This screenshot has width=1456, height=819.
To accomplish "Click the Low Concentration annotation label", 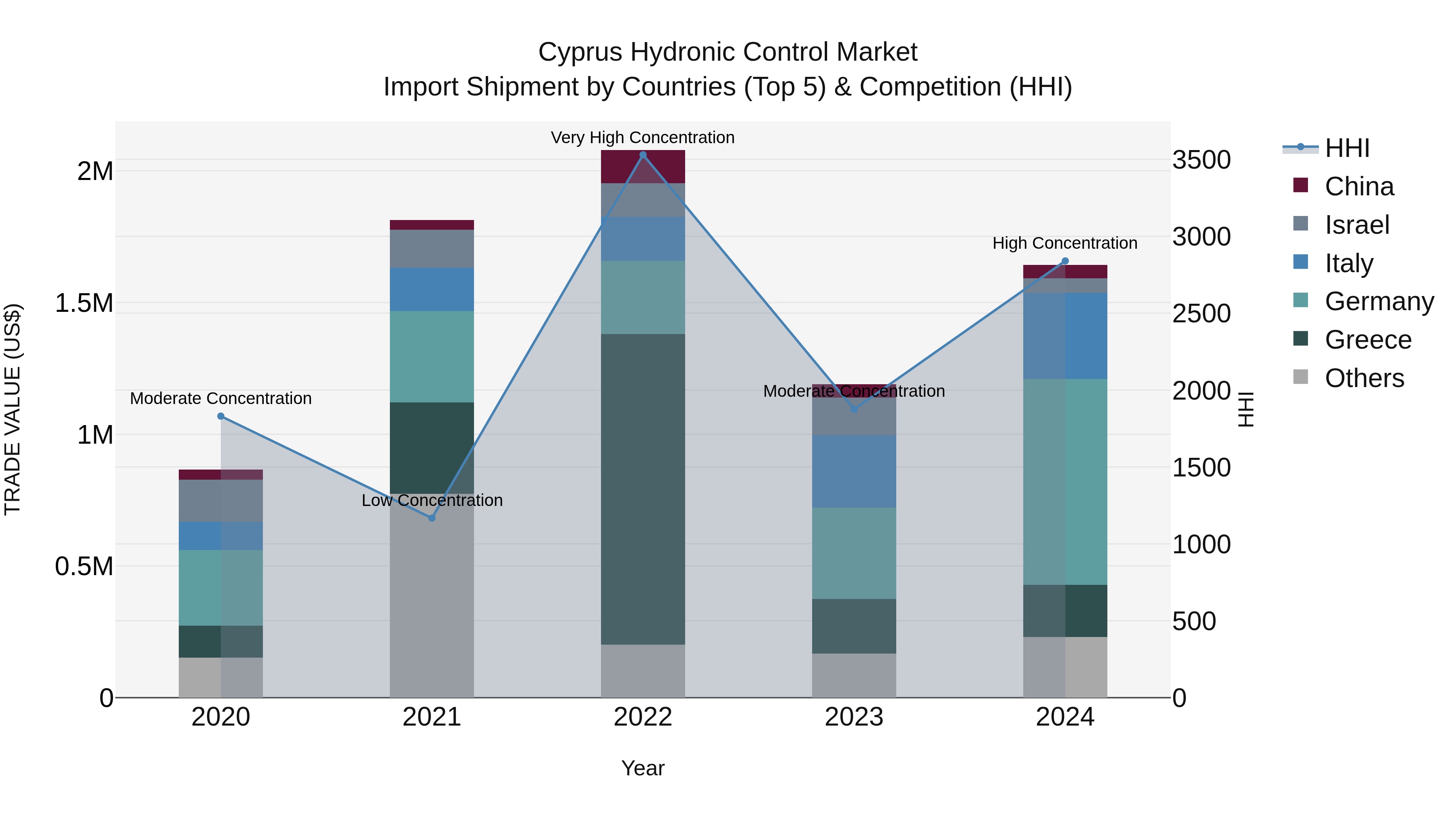I will pyautogui.click(x=432, y=500).
